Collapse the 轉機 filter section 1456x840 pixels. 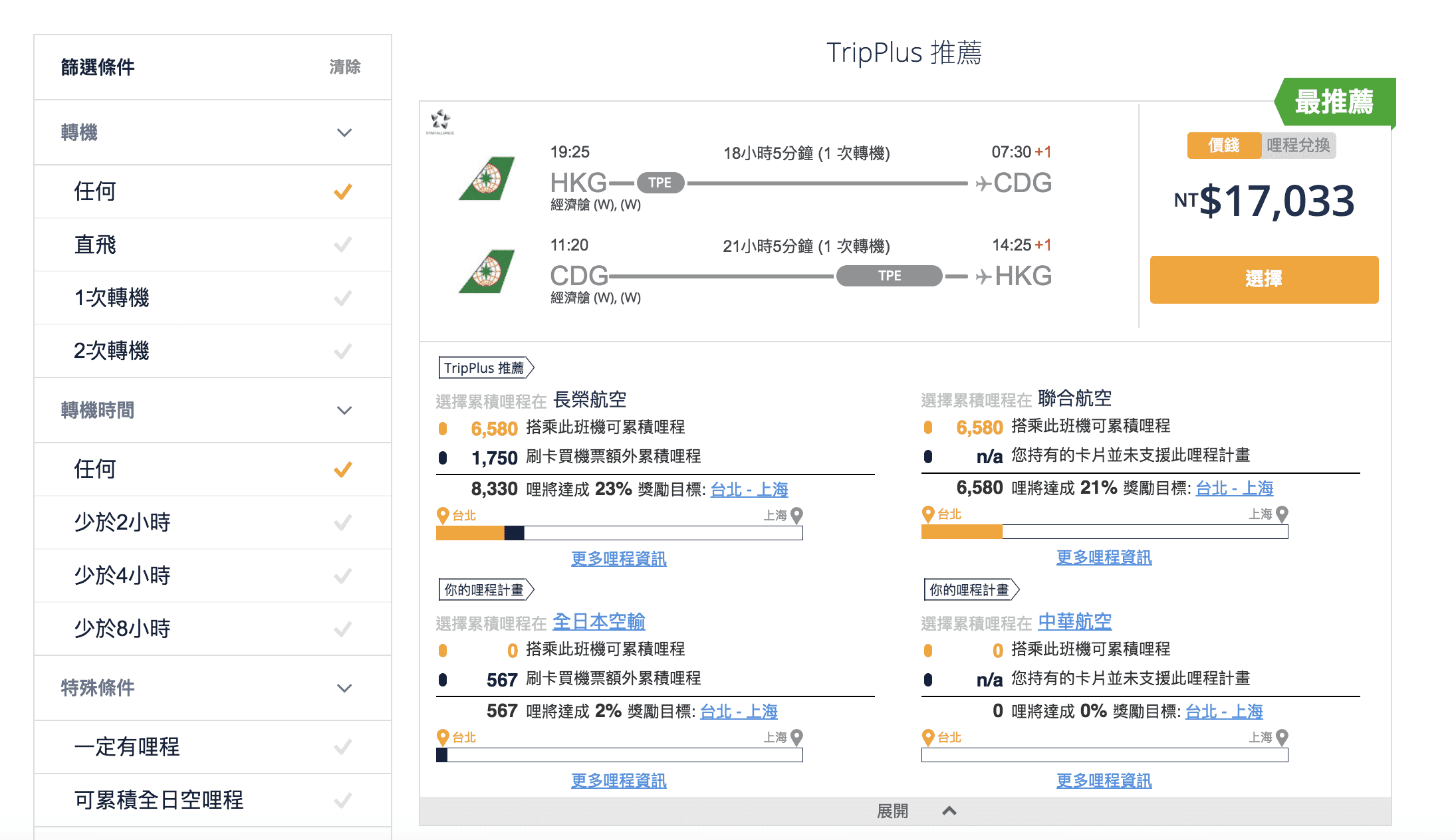pos(344,133)
